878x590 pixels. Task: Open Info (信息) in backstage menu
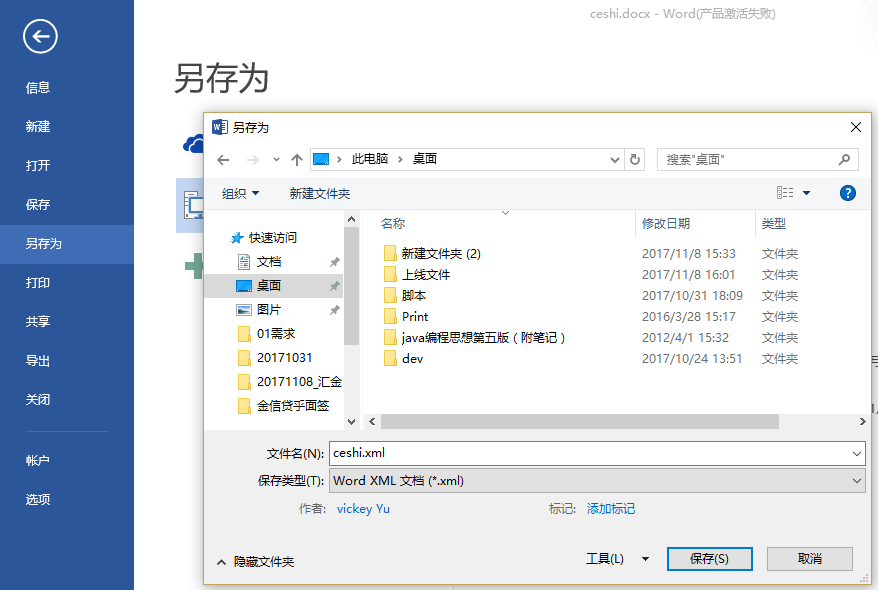coord(38,88)
